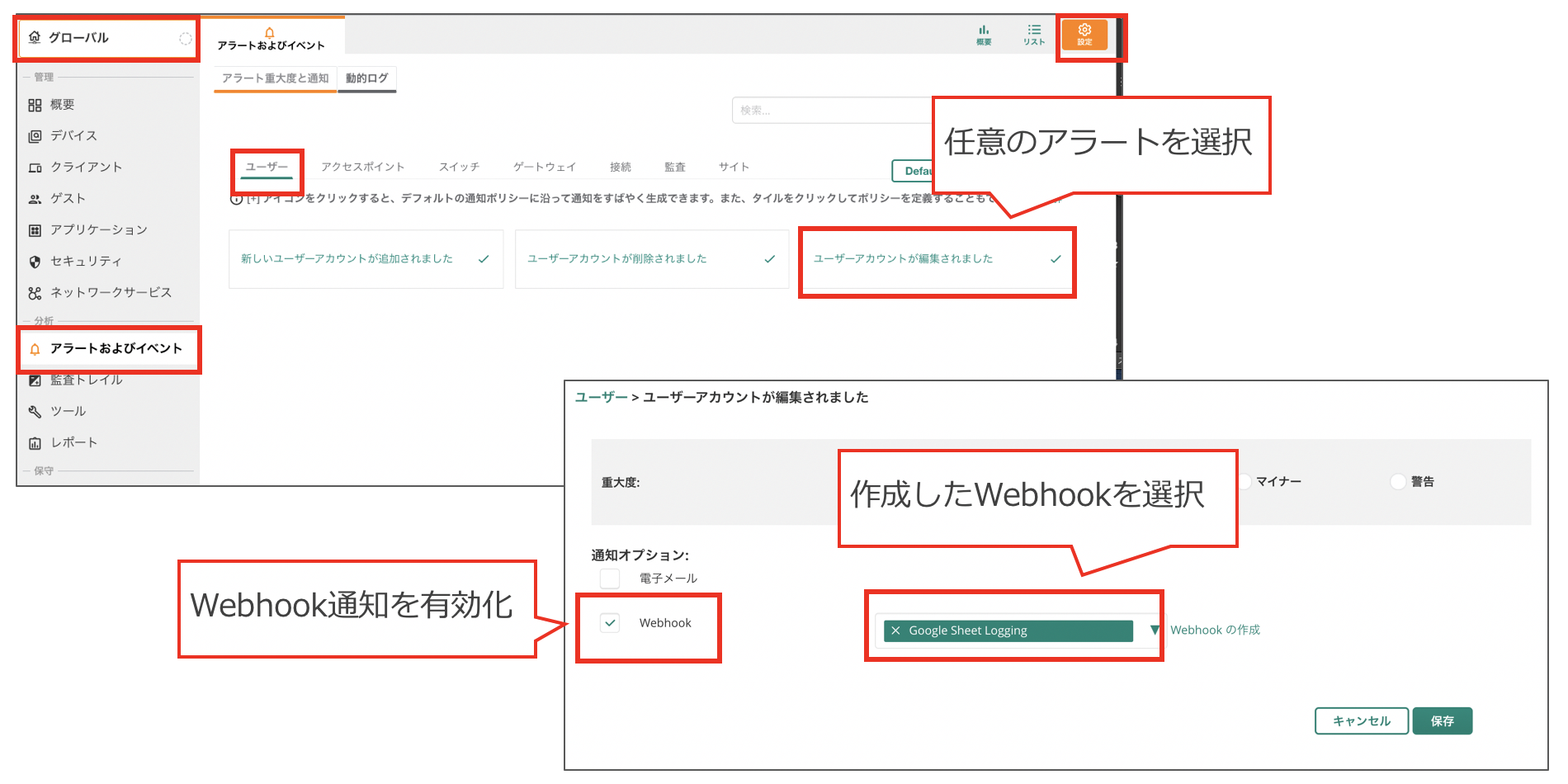
Task: Select the スイッチ category tab
Action: pos(460,168)
